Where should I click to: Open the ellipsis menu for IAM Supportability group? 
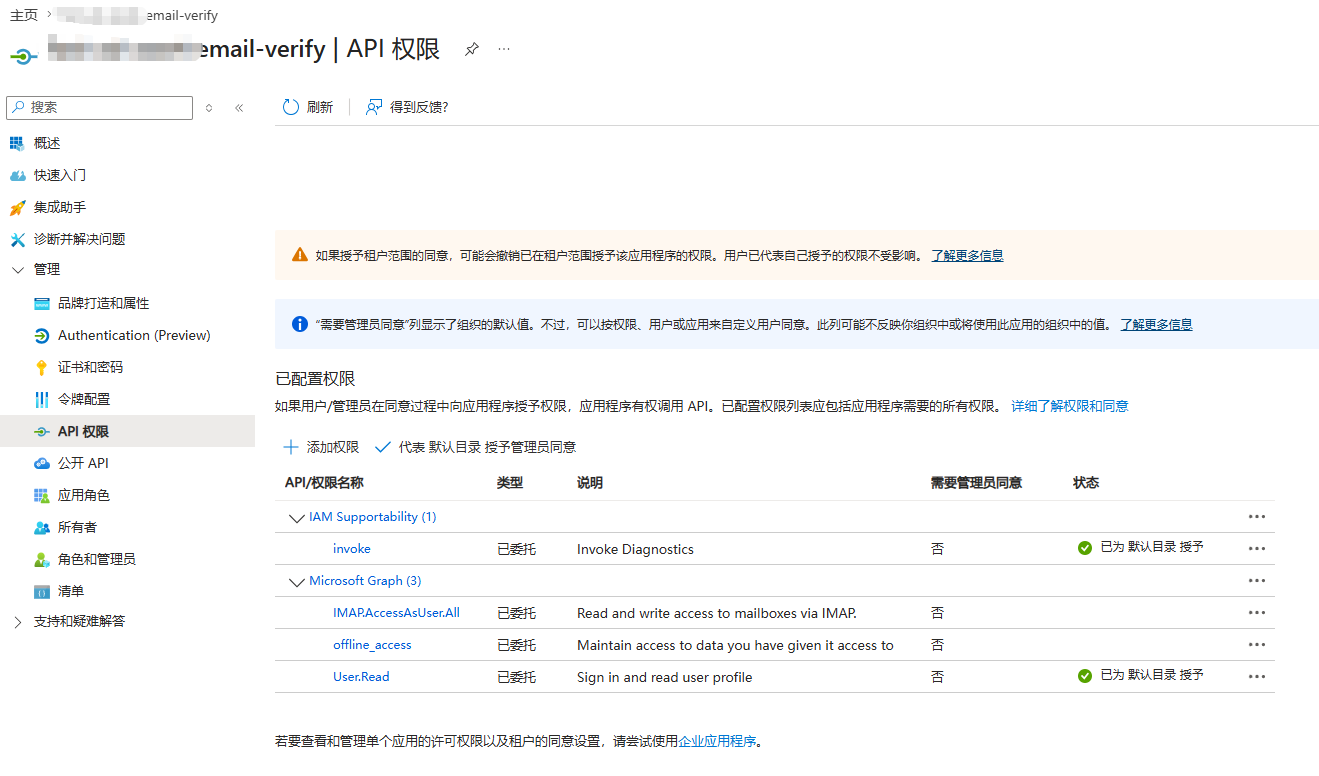coord(1257,517)
